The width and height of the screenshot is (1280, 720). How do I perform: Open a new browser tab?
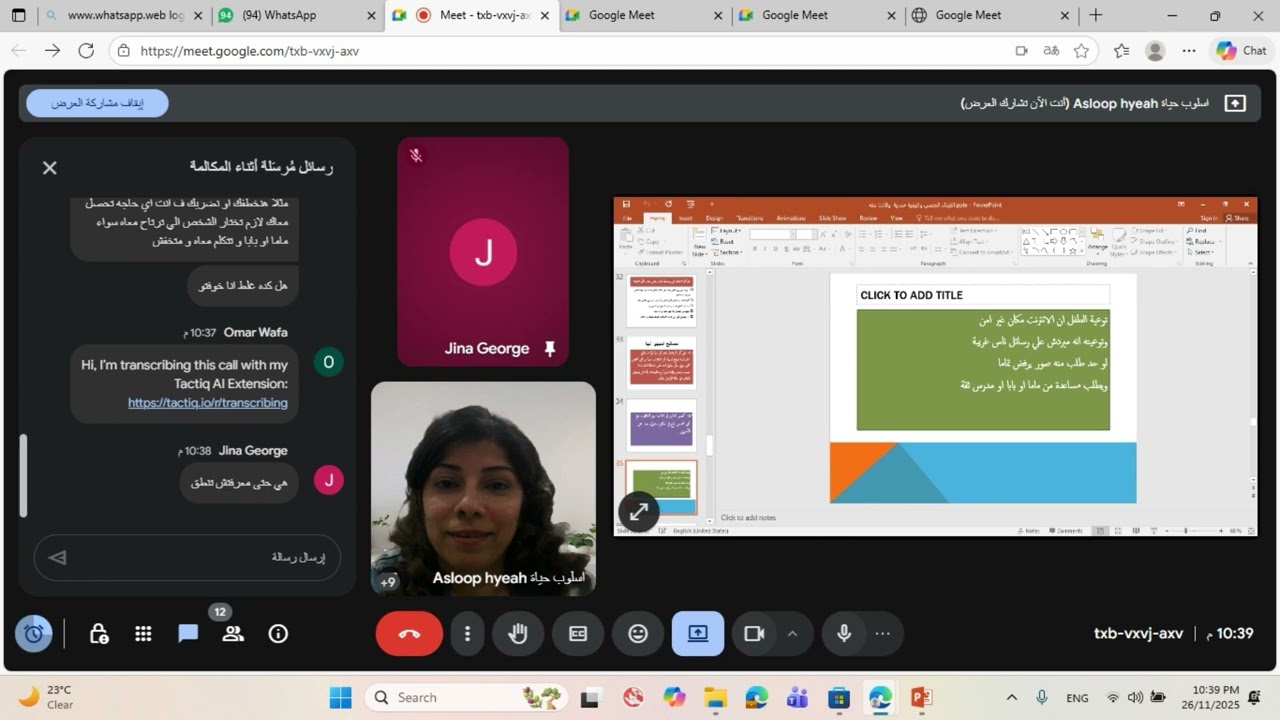tap(1095, 15)
